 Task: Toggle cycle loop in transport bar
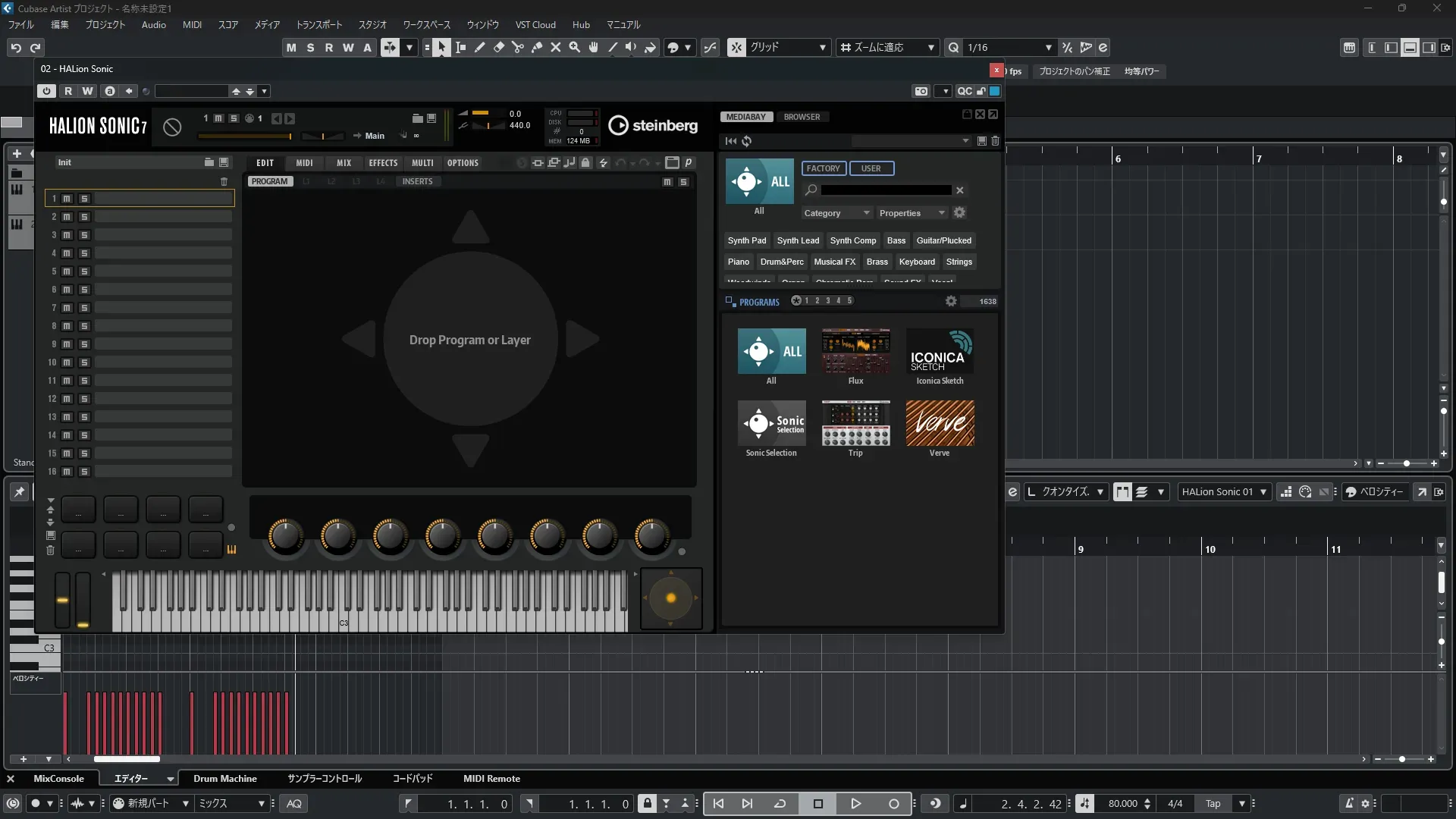pos(780,804)
